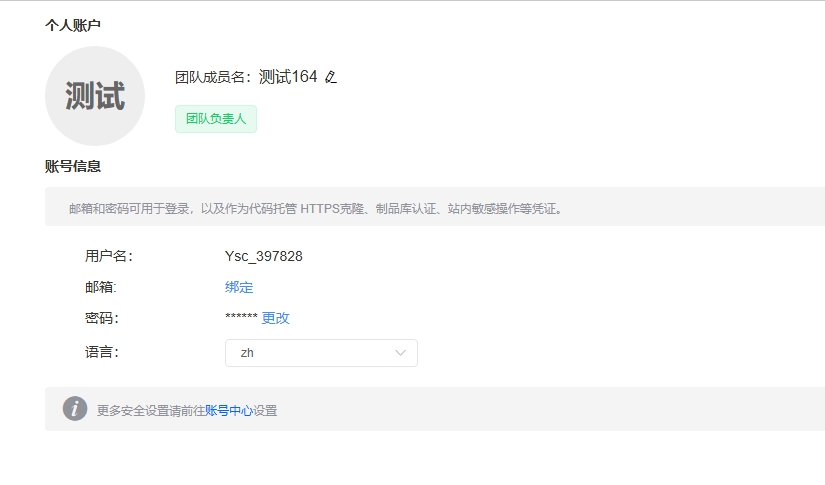
Task: Click 更改 to change the password
Action: [x=275, y=318]
